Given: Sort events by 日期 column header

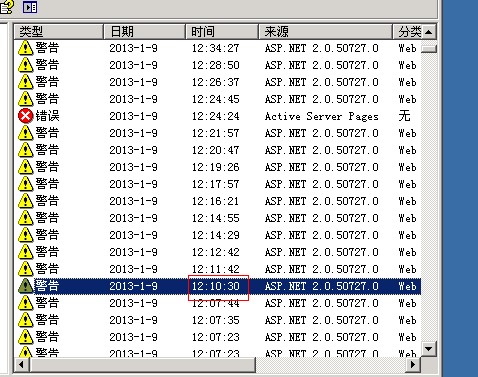Looking at the screenshot, I should (144, 32).
